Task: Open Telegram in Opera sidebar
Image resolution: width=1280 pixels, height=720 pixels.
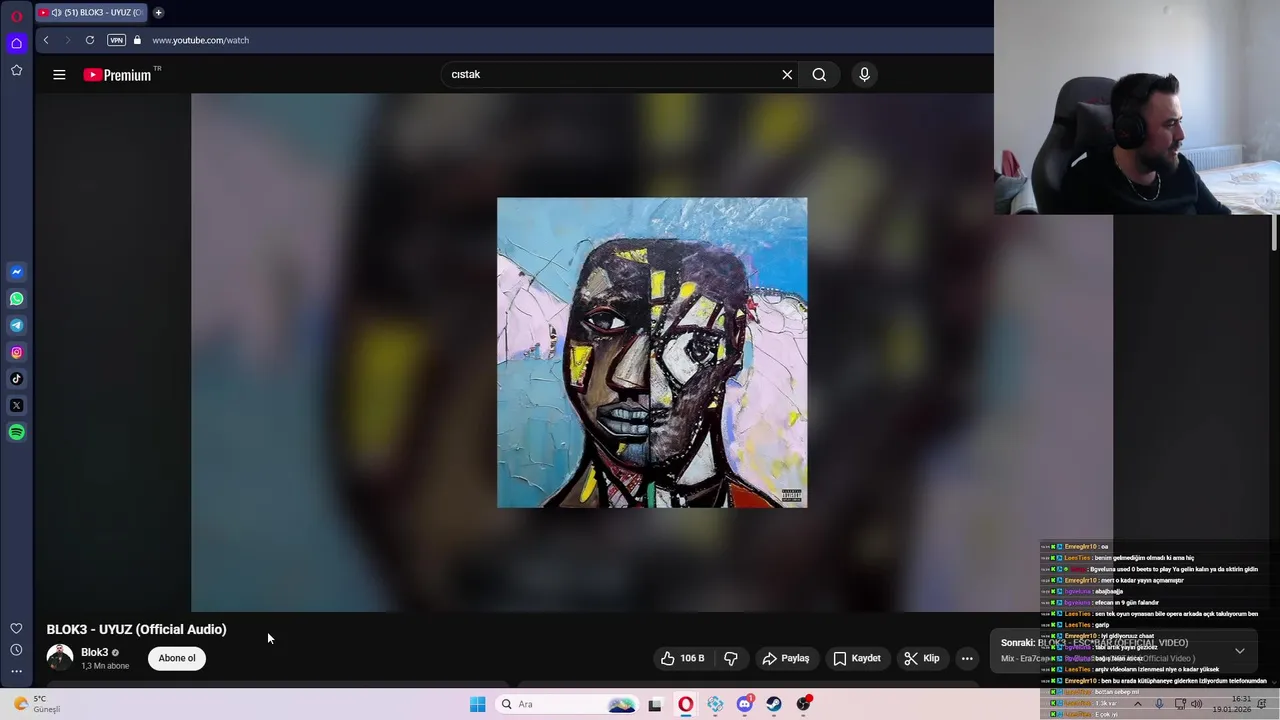Action: pyautogui.click(x=16, y=325)
